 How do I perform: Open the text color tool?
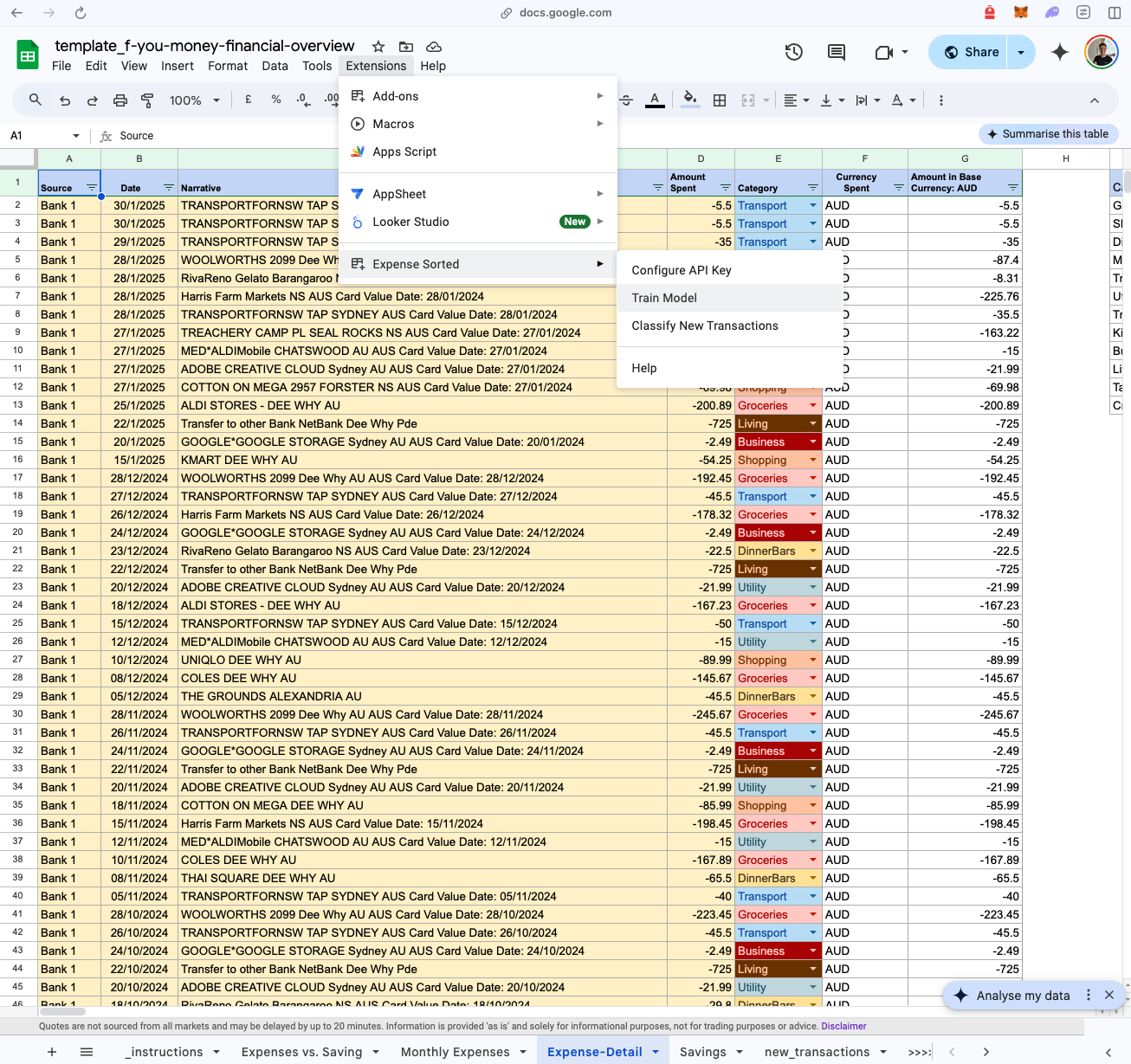656,100
